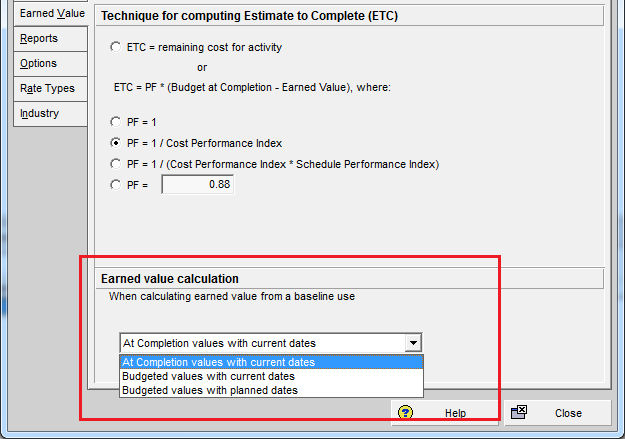
Task: Click the yellow Help question mark icon
Action: [x=405, y=412]
